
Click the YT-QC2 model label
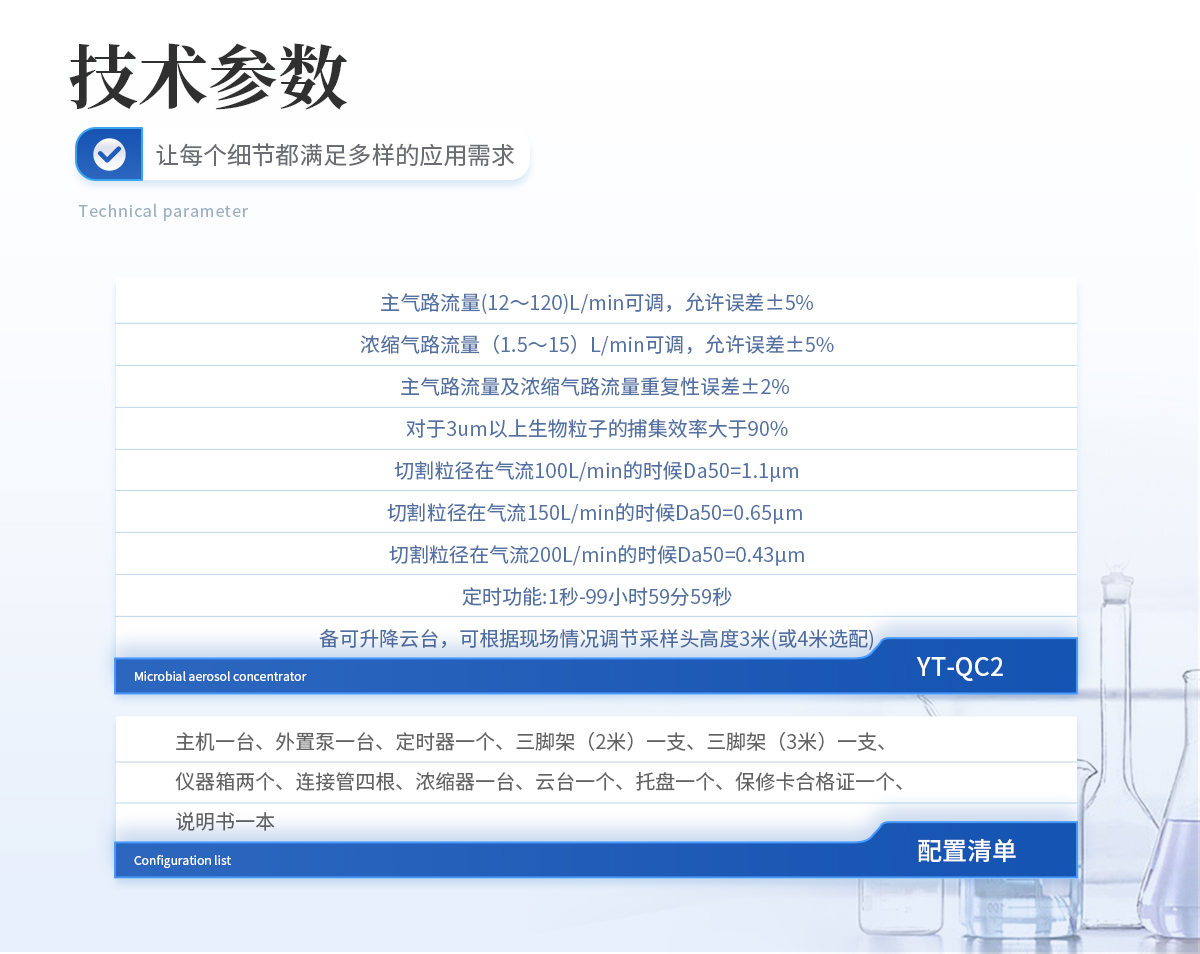tap(959, 667)
